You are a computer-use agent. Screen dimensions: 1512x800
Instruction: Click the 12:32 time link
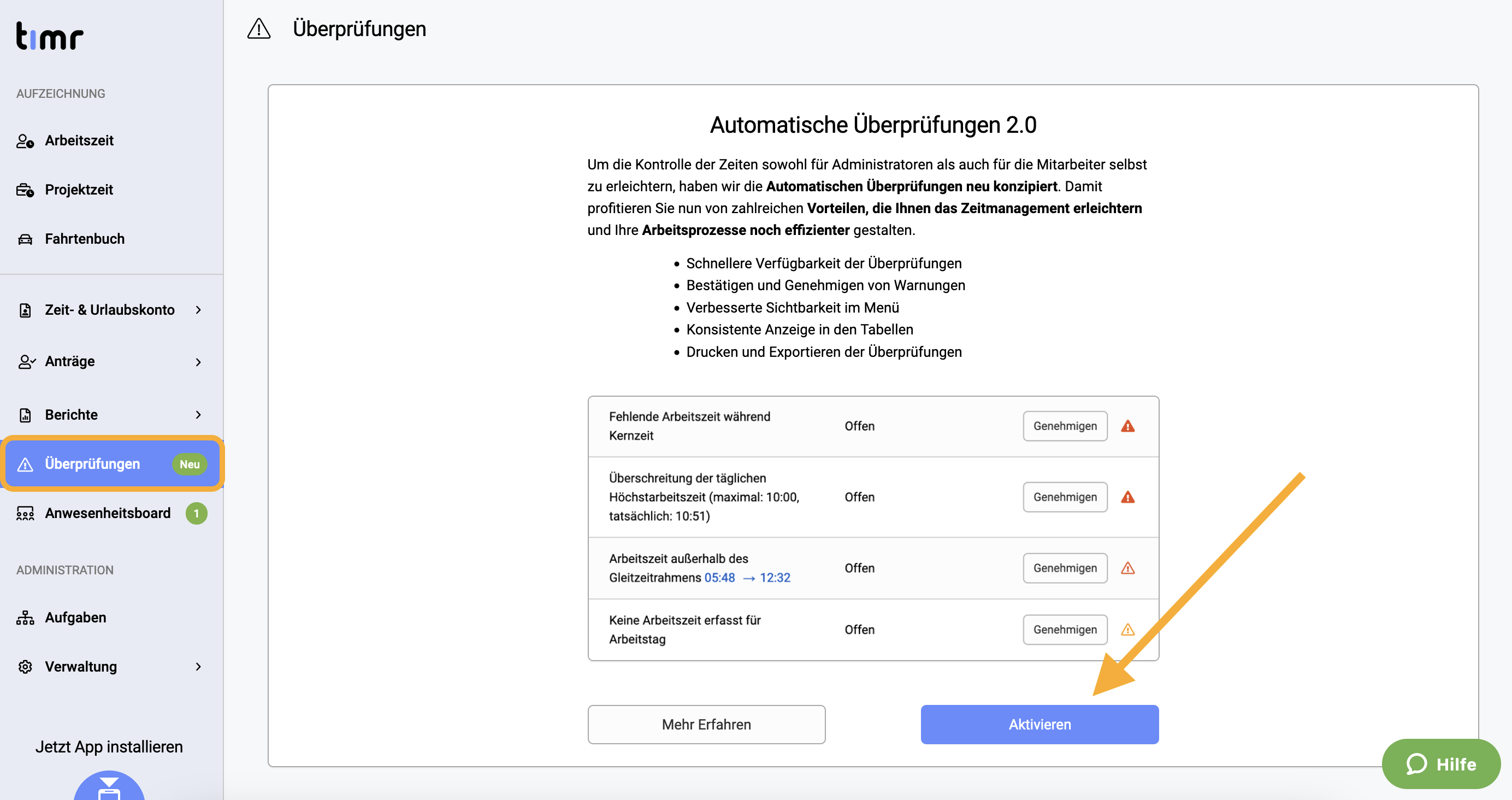point(775,578)
